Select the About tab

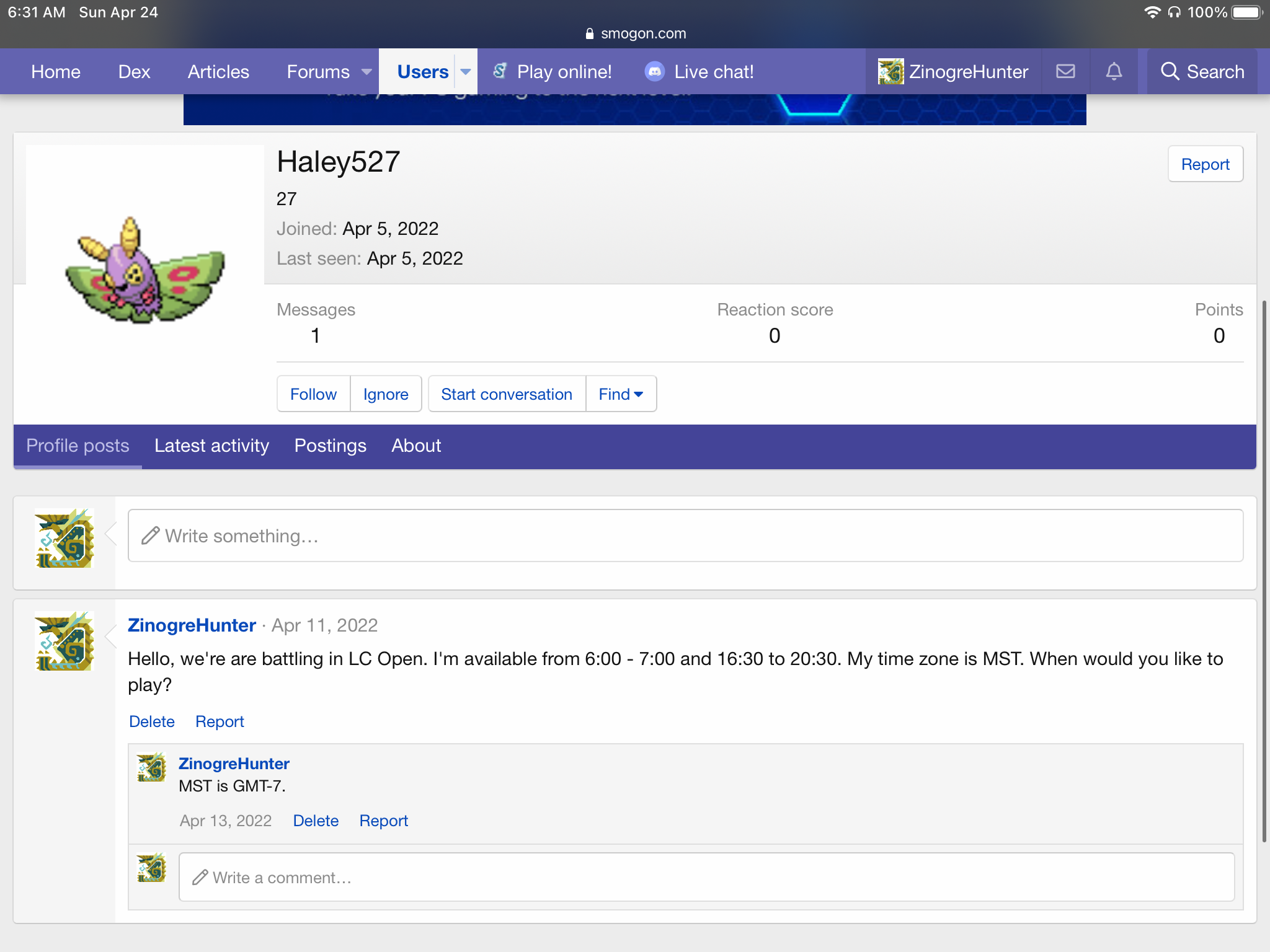(x=416, y=446)
